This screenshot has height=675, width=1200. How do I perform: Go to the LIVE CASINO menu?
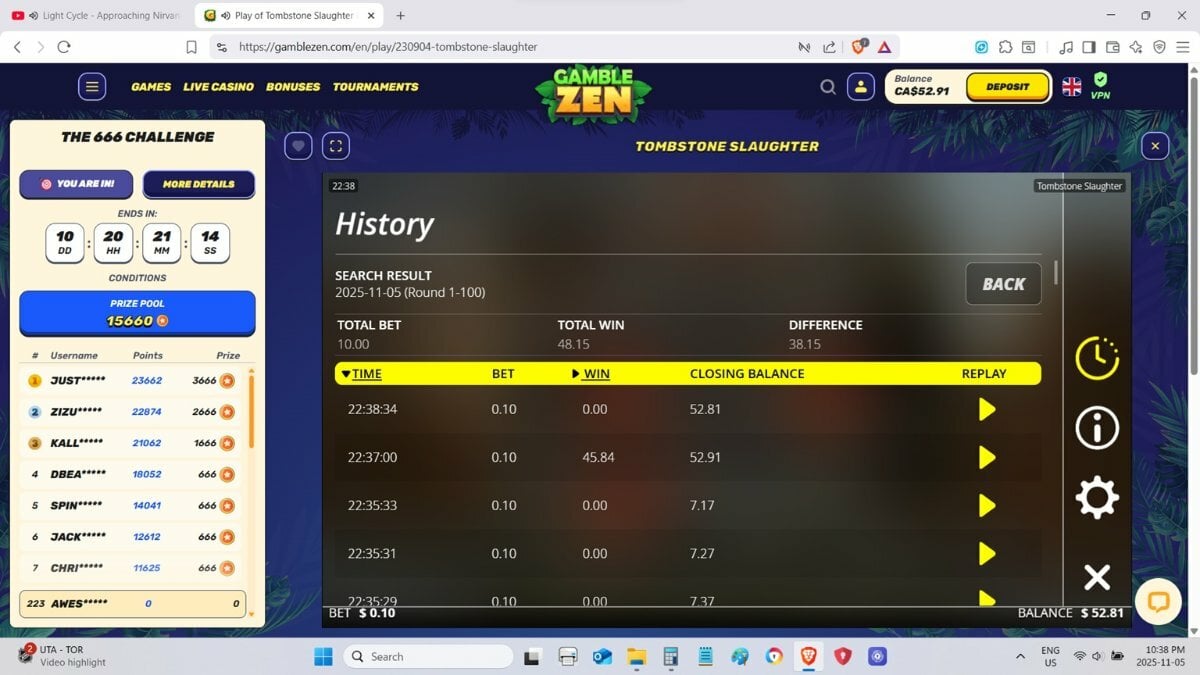coord(218,87)
